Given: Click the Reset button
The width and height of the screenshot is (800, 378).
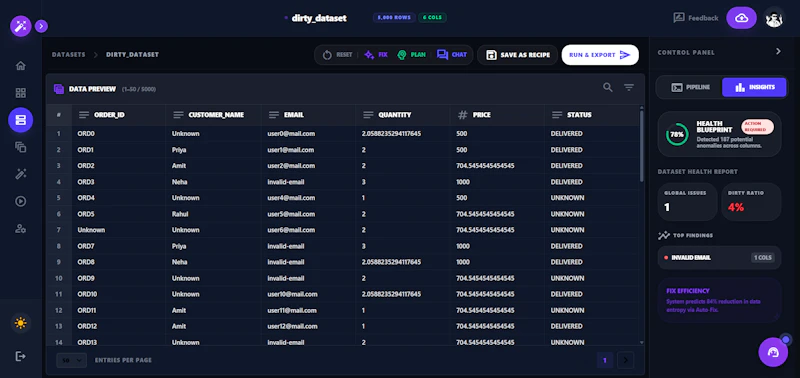Looking at the screenshot, I should [337, 55].
